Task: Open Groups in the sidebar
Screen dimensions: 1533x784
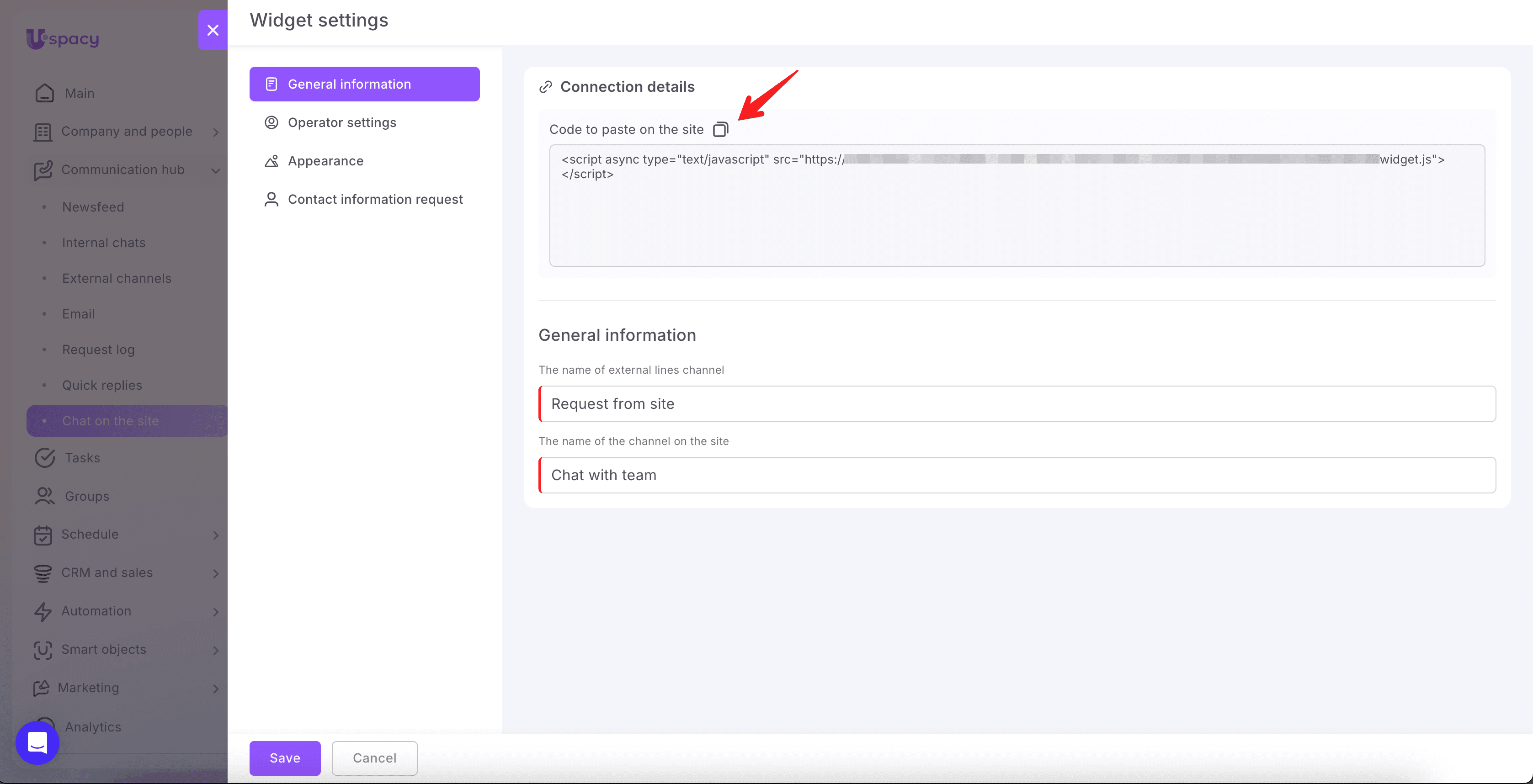Action: coord(87,496)
